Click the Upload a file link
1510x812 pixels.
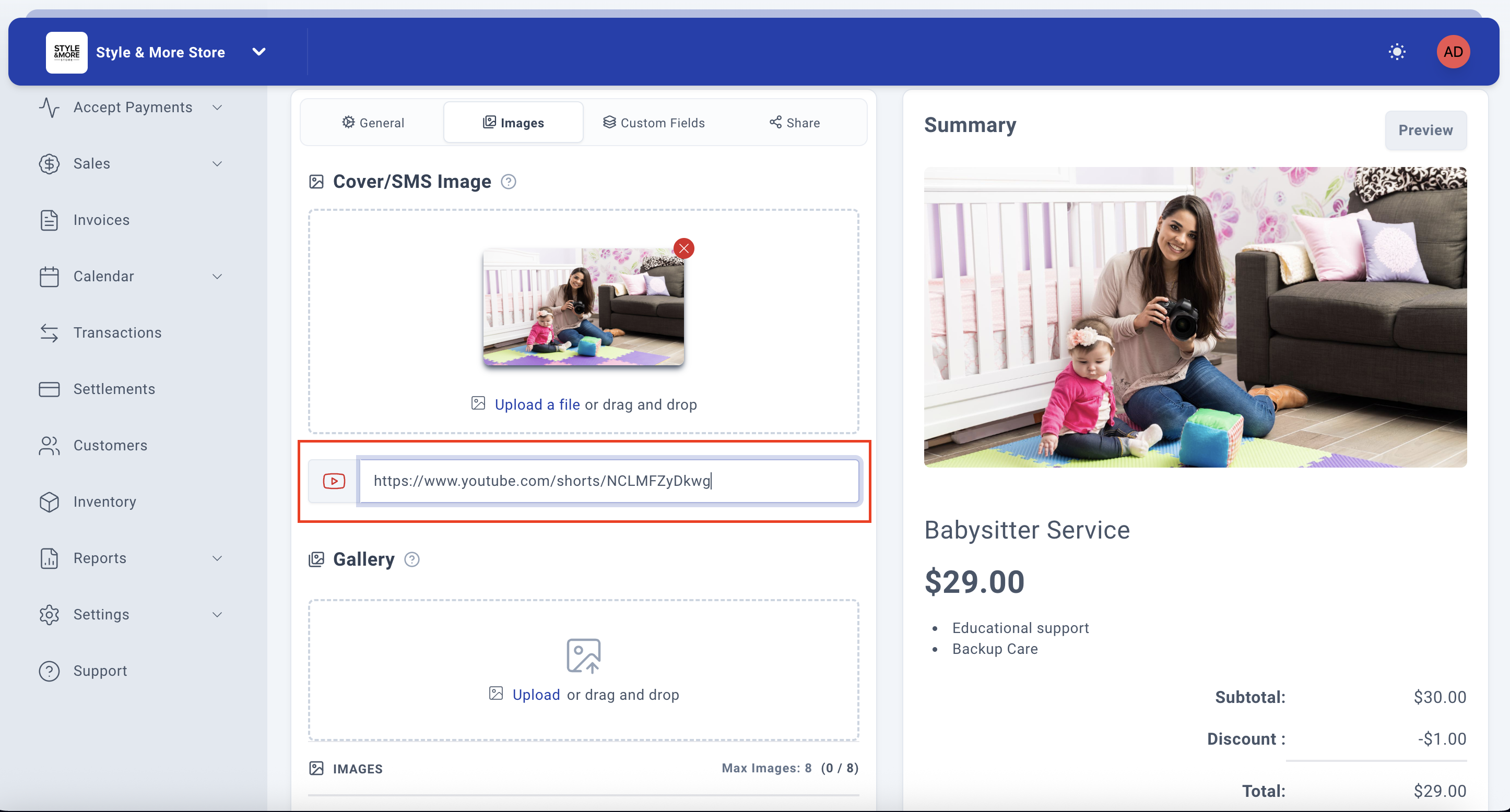point(537,405)
